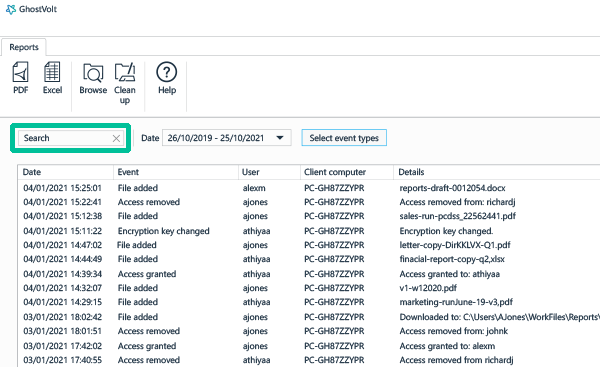Run the Clean up tool

pos(125,83)
